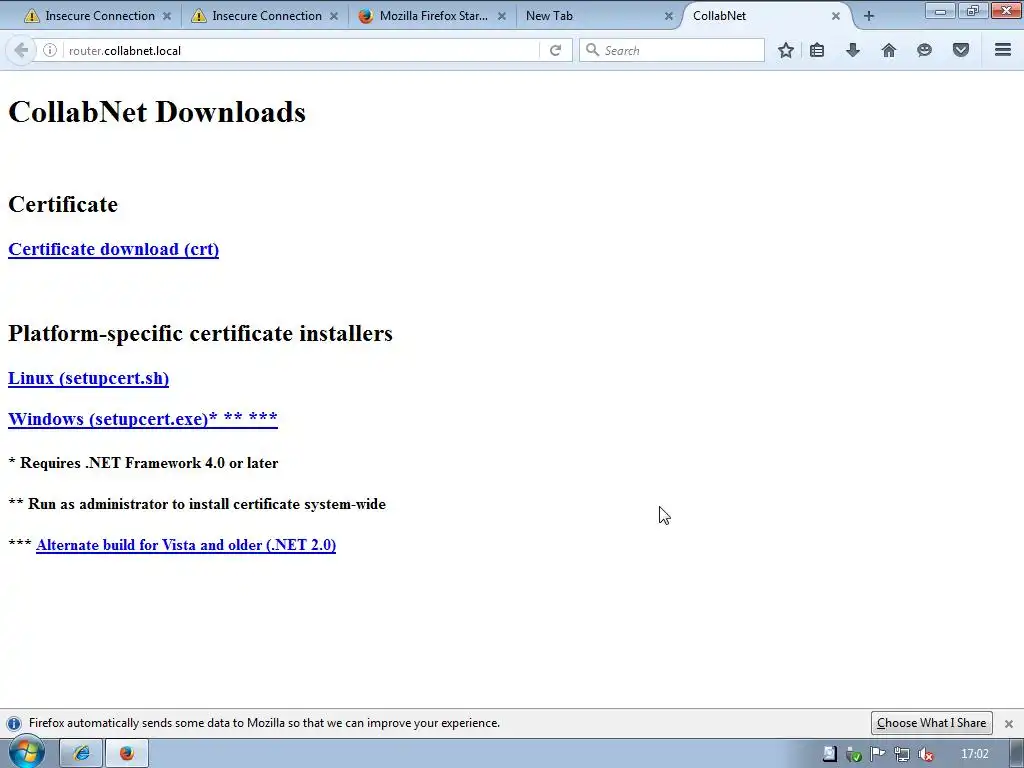Click the Requires .NET Framework 4.0 note
This screenshot has width=1024, height=768.
pos(143,463)
